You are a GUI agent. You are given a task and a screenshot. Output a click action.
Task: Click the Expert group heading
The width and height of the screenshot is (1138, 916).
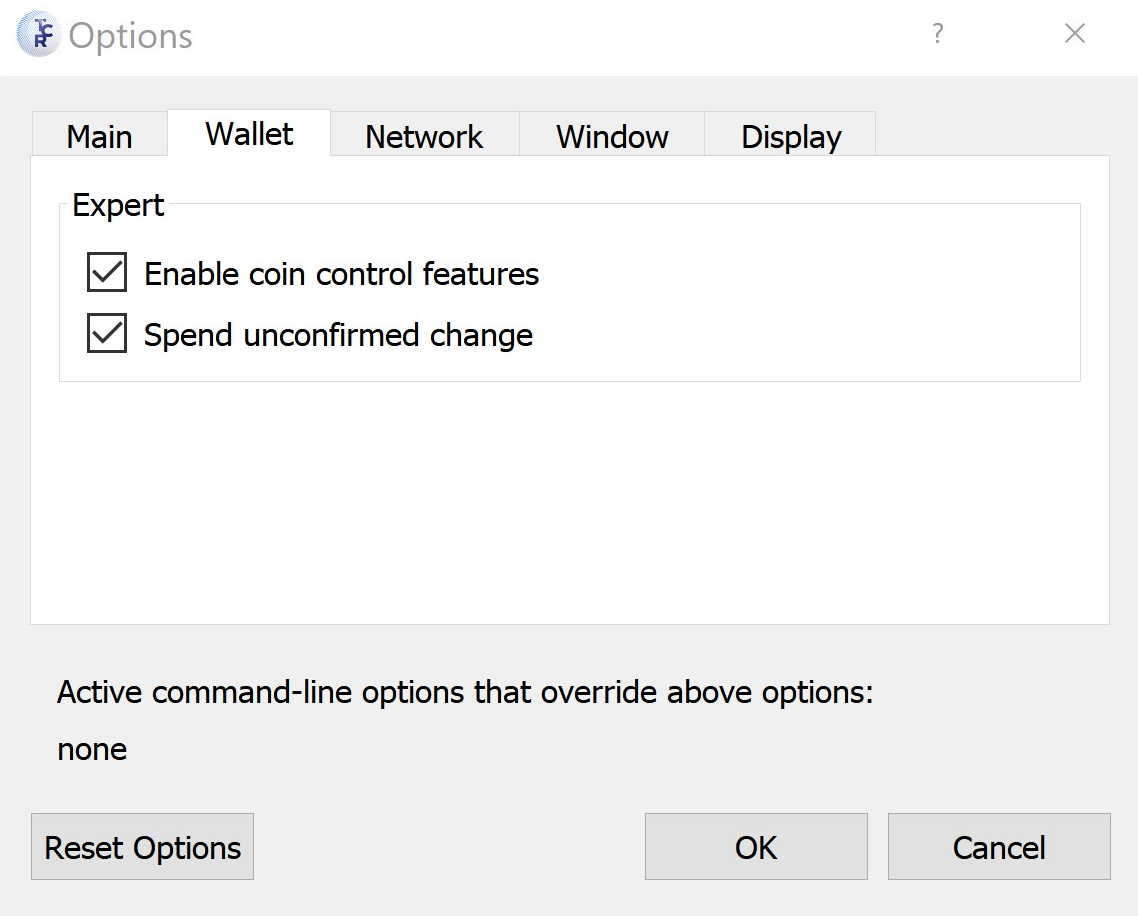point(118,205)
